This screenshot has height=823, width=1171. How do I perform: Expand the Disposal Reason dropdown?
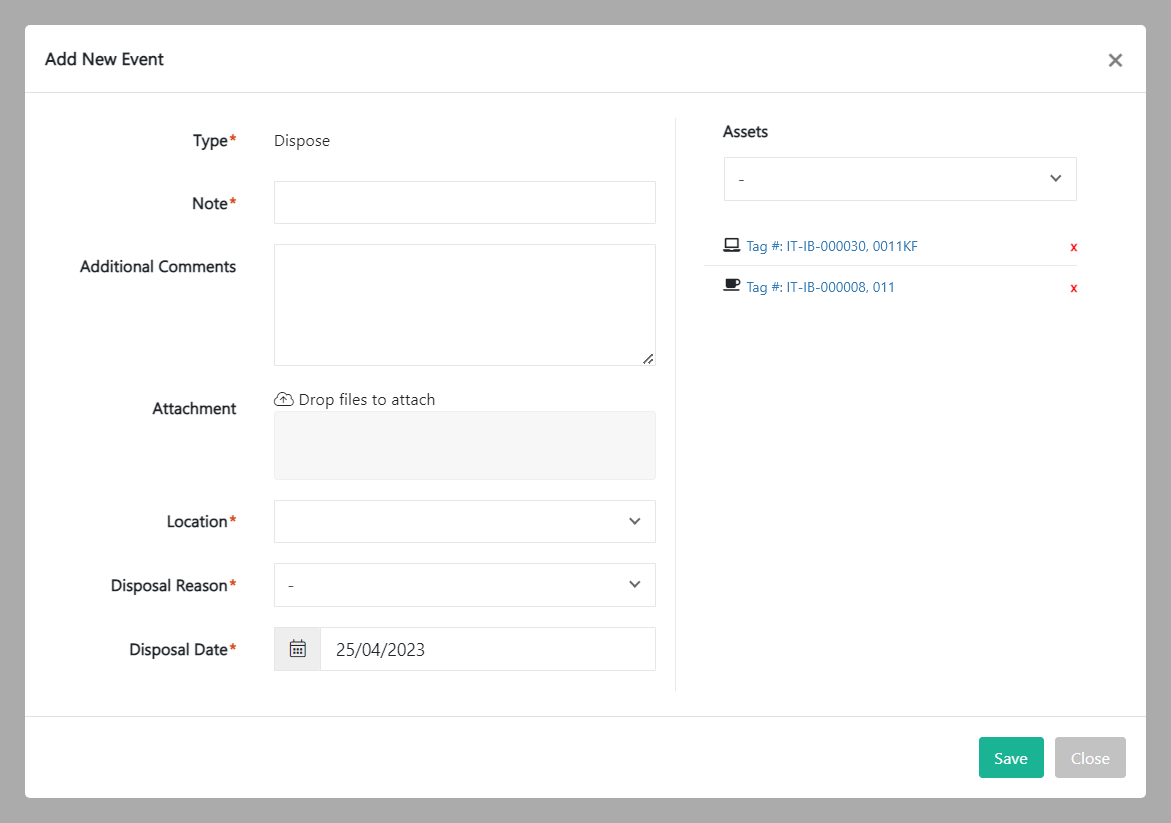464,585
